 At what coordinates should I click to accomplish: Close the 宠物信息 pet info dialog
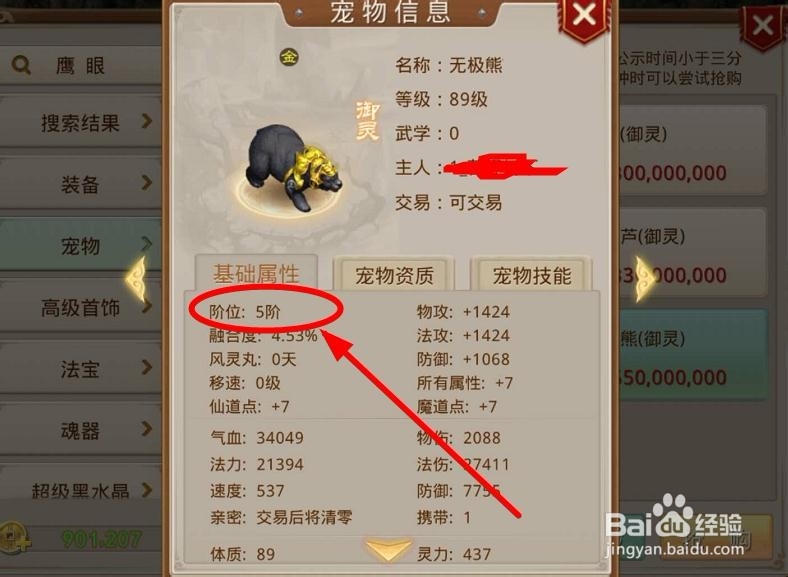[584, 16]
